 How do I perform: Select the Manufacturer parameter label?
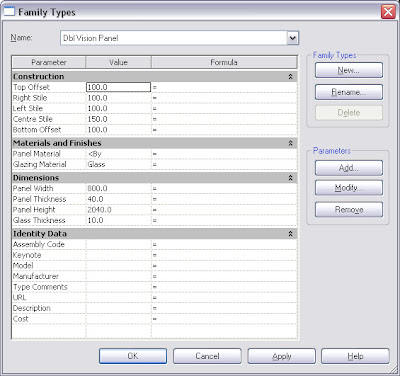click(x=36, y=277)
